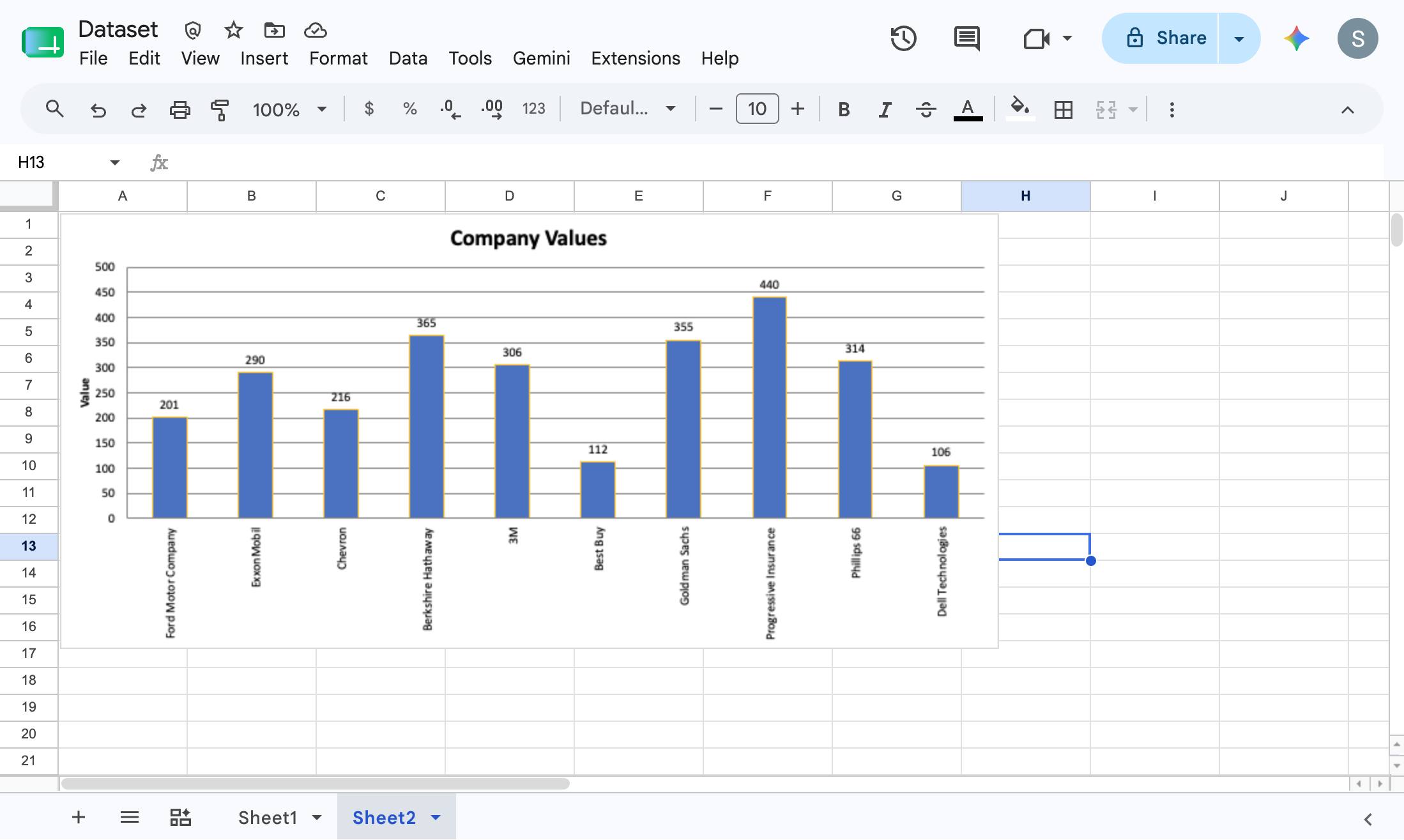Open Sheet2 tab options arrow
Viewport: 1404px width, 840px height.
(436, 818)
